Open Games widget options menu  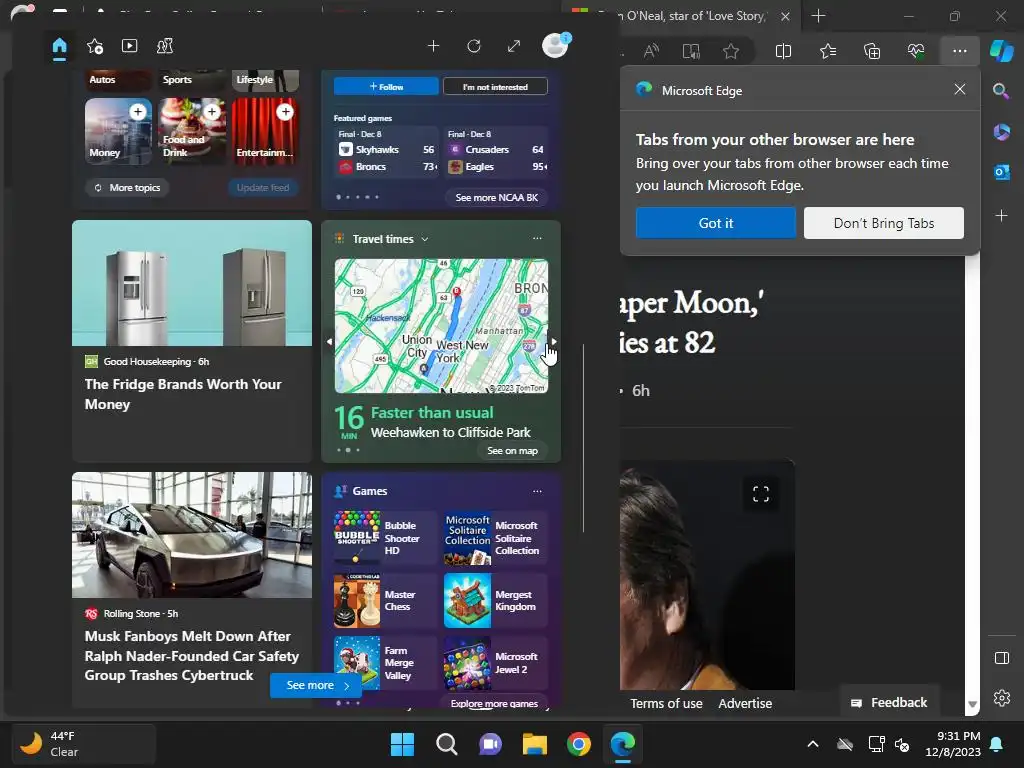click(537, 490)
